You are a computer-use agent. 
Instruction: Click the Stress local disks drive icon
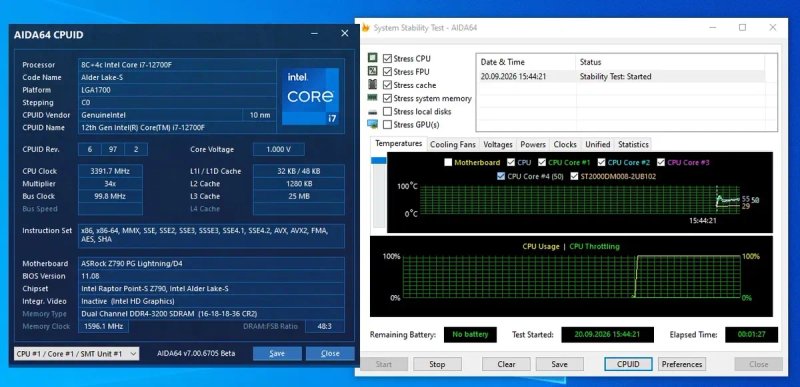[372, 111]
